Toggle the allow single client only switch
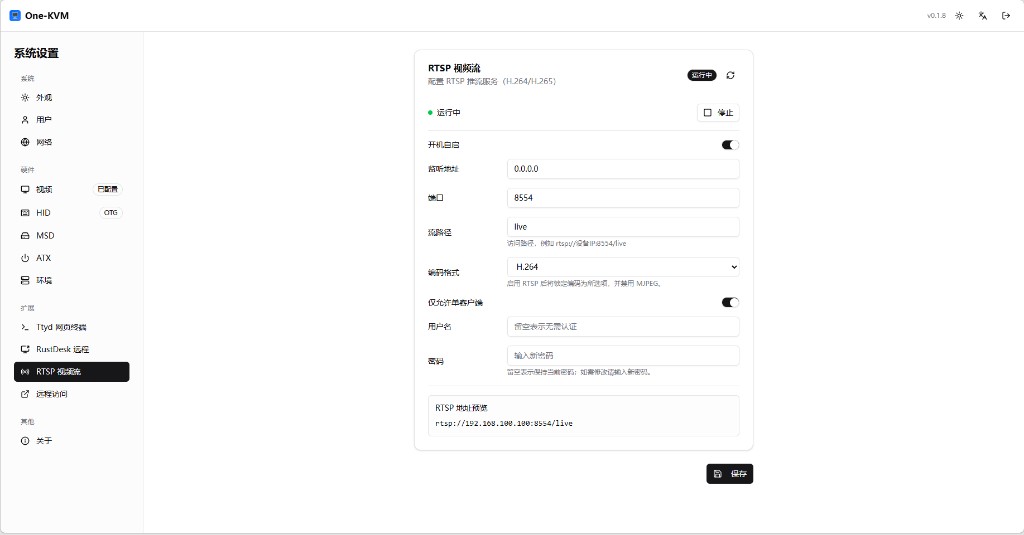The height and width of the screenshot is (535, 1024). click(730, 302)
